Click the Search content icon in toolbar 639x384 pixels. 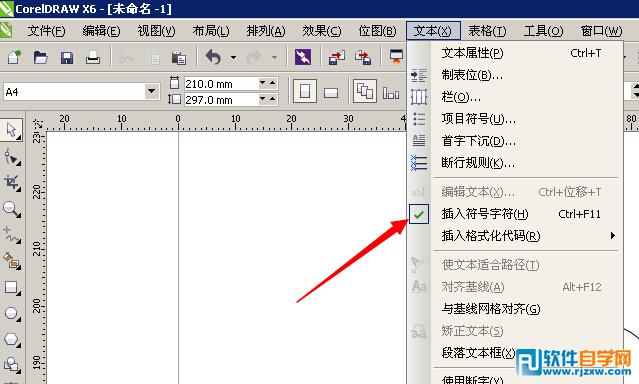click(x=303, y=57)
